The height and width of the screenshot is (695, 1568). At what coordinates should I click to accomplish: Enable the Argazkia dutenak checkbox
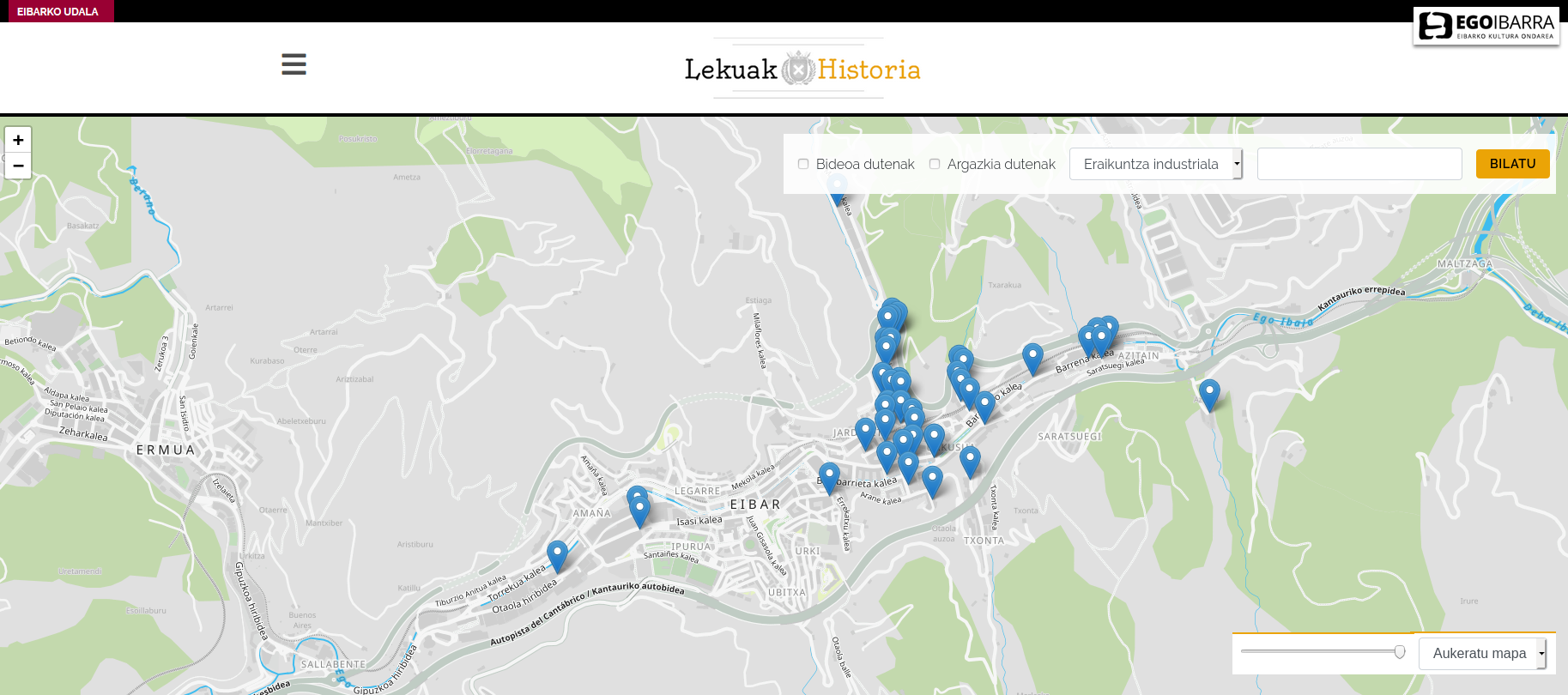(935, 164)
